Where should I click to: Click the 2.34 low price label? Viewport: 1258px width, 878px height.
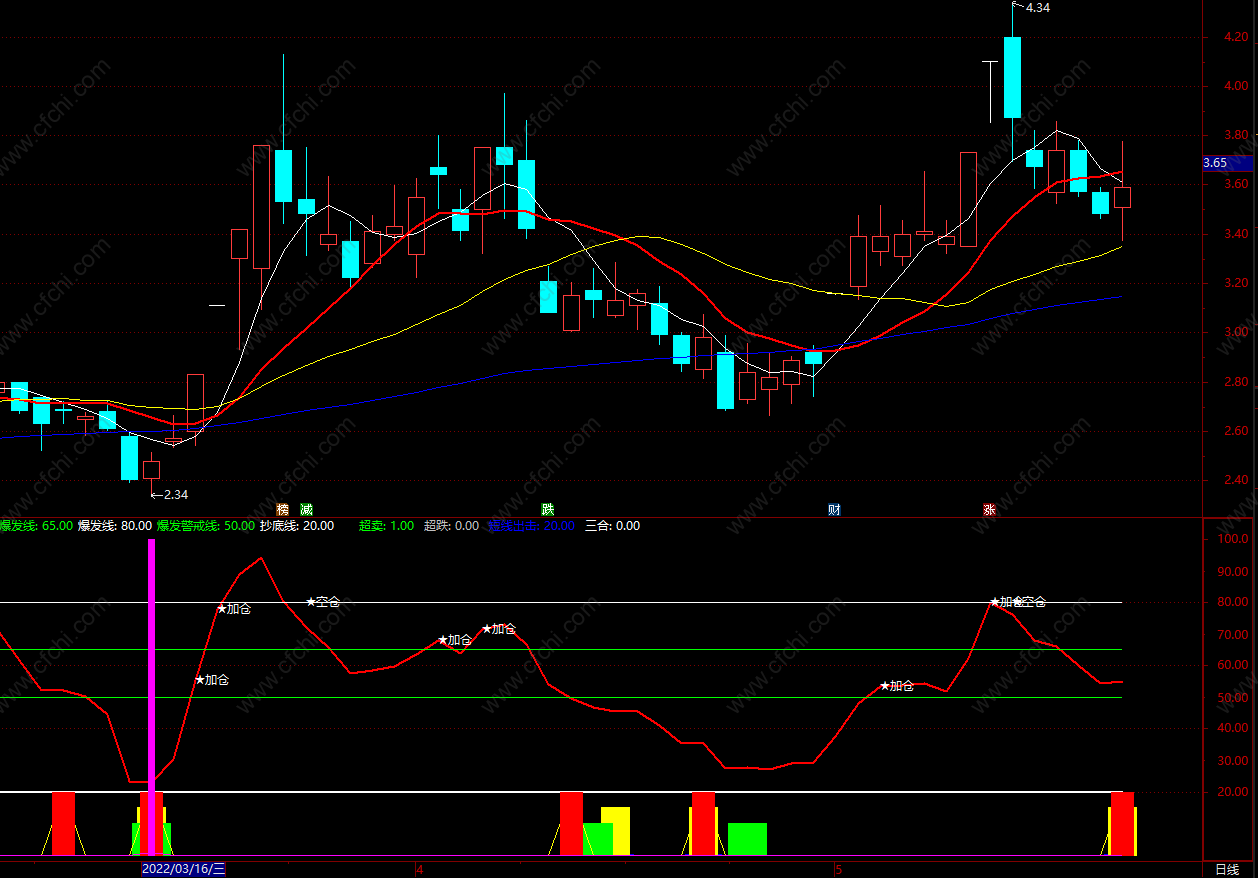tap(175, 494)
